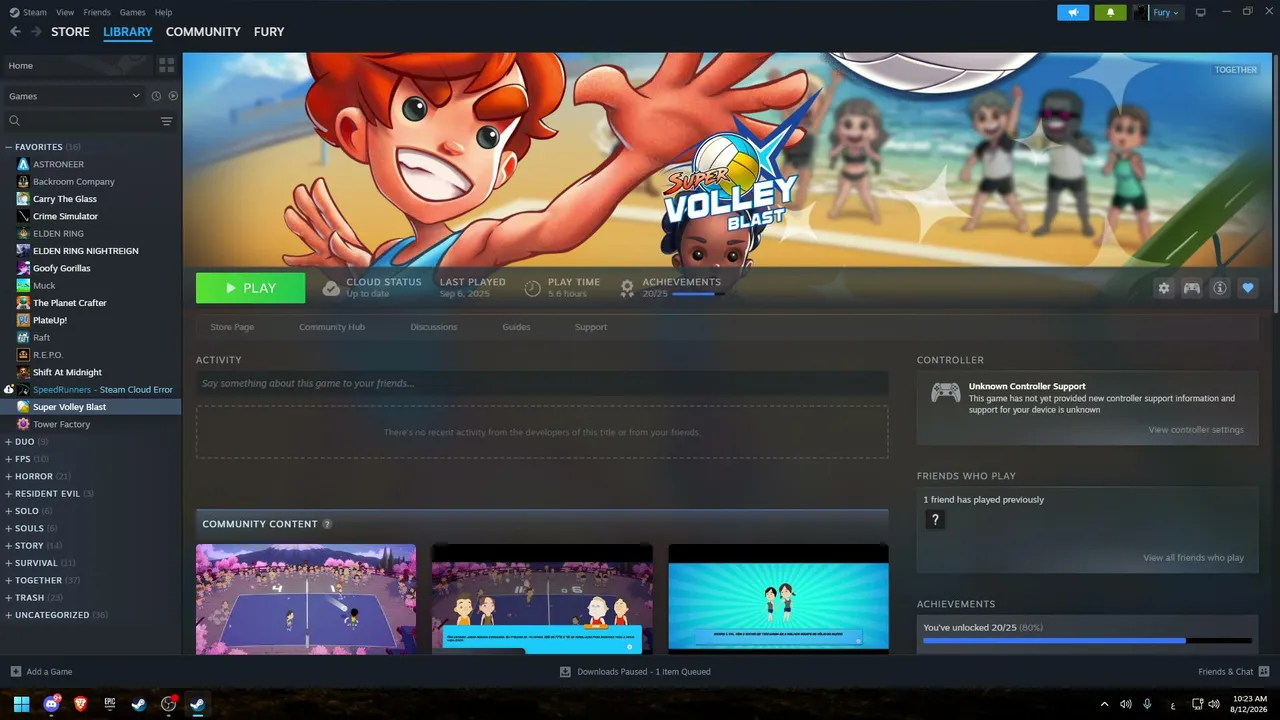1280x720 pixels.
Task: Open the Community Hub link
Action: 332,327
